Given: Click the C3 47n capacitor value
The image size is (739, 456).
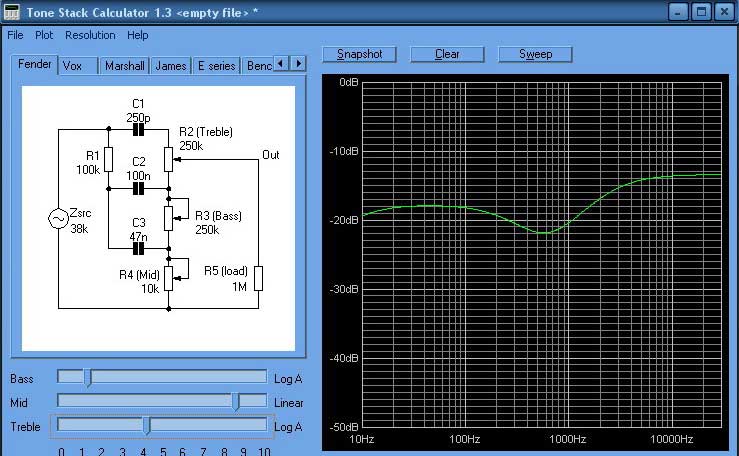Looking at the screenshot, I should [139, 236].
